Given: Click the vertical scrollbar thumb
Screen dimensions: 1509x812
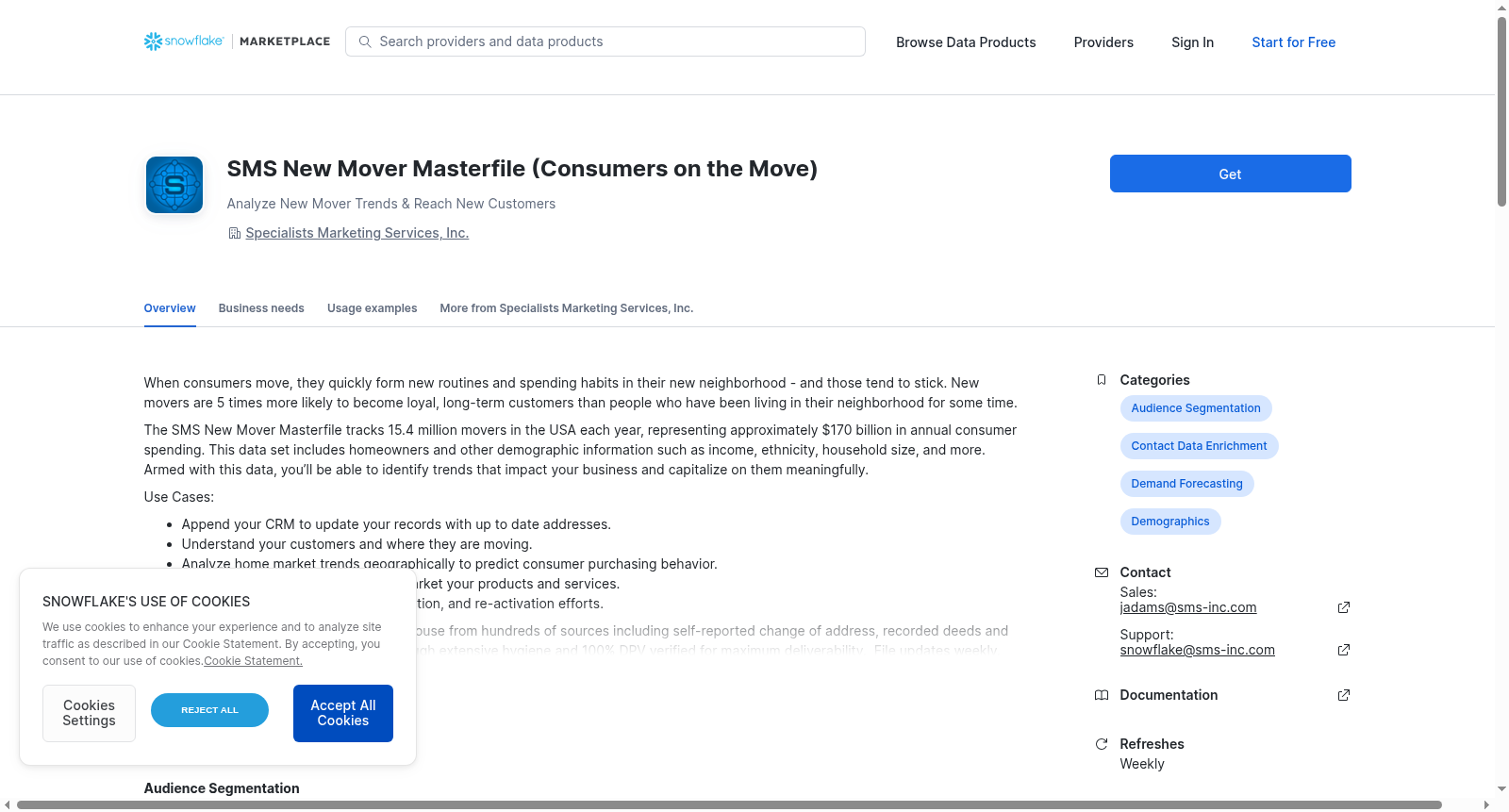Looking at the screenshot, I should click(1501, 111).
